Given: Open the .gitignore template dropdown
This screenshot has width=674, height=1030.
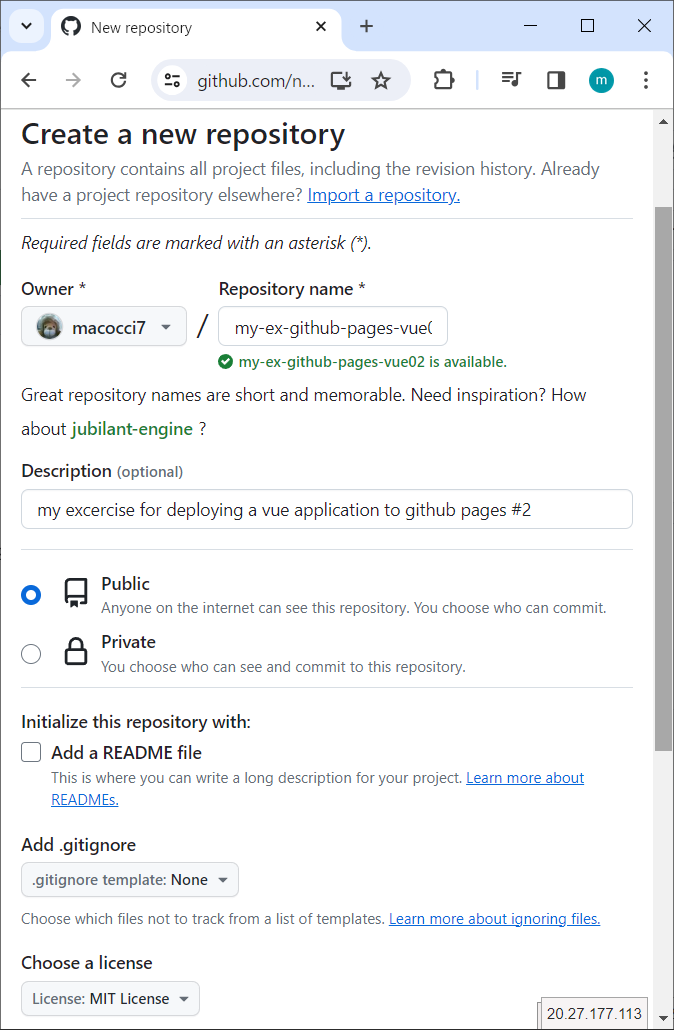Looking at the screenshot, I should (x=129, y=879).
